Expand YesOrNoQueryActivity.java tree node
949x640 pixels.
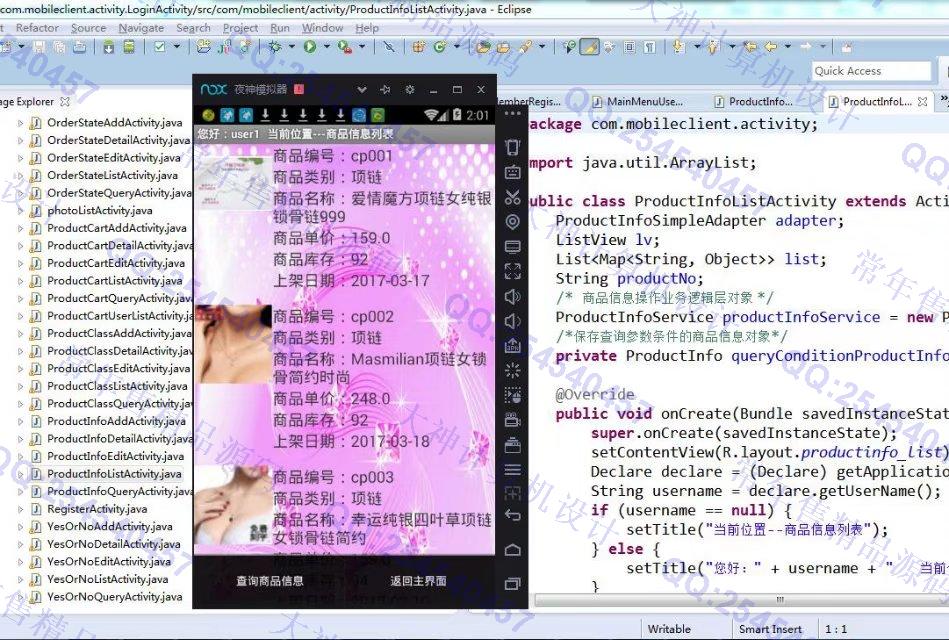[21, 597]
